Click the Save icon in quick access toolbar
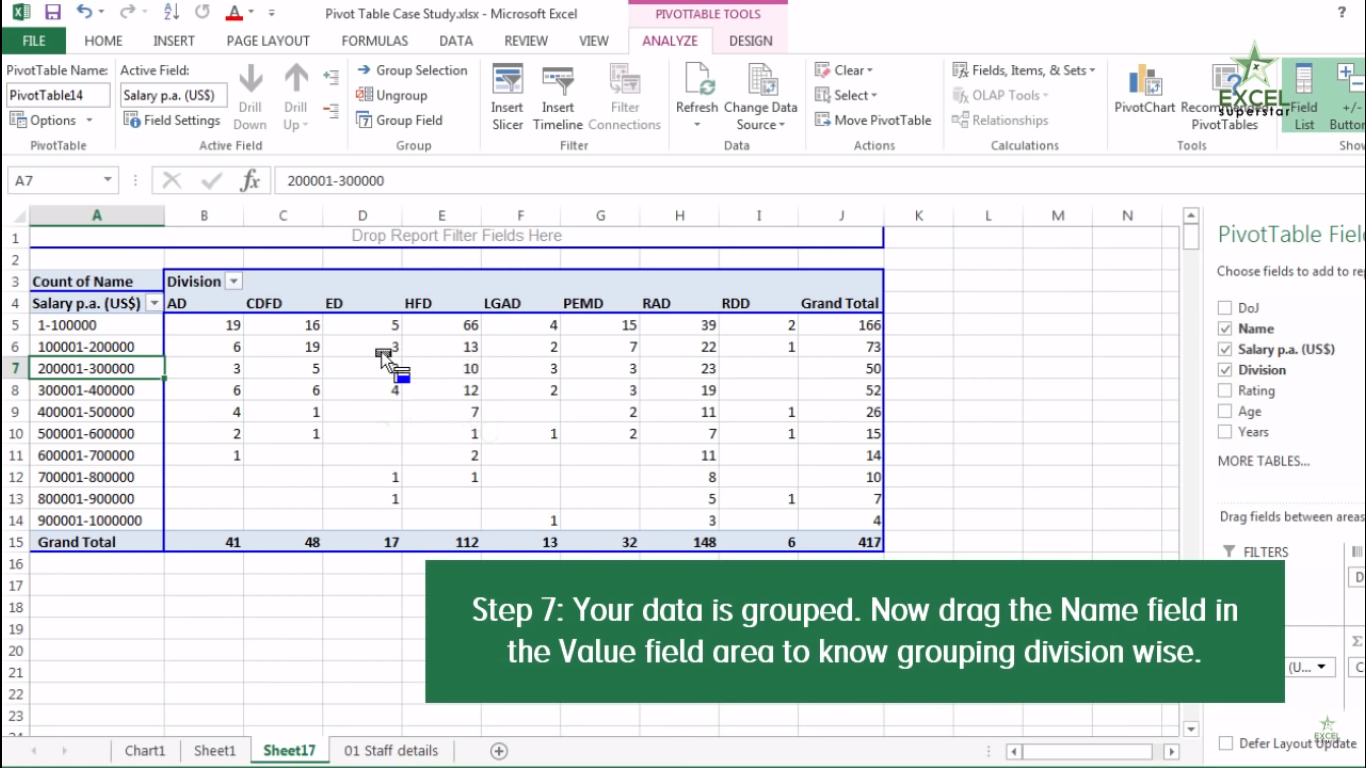This screenshot has width=1366, height=768. [52, 13]
